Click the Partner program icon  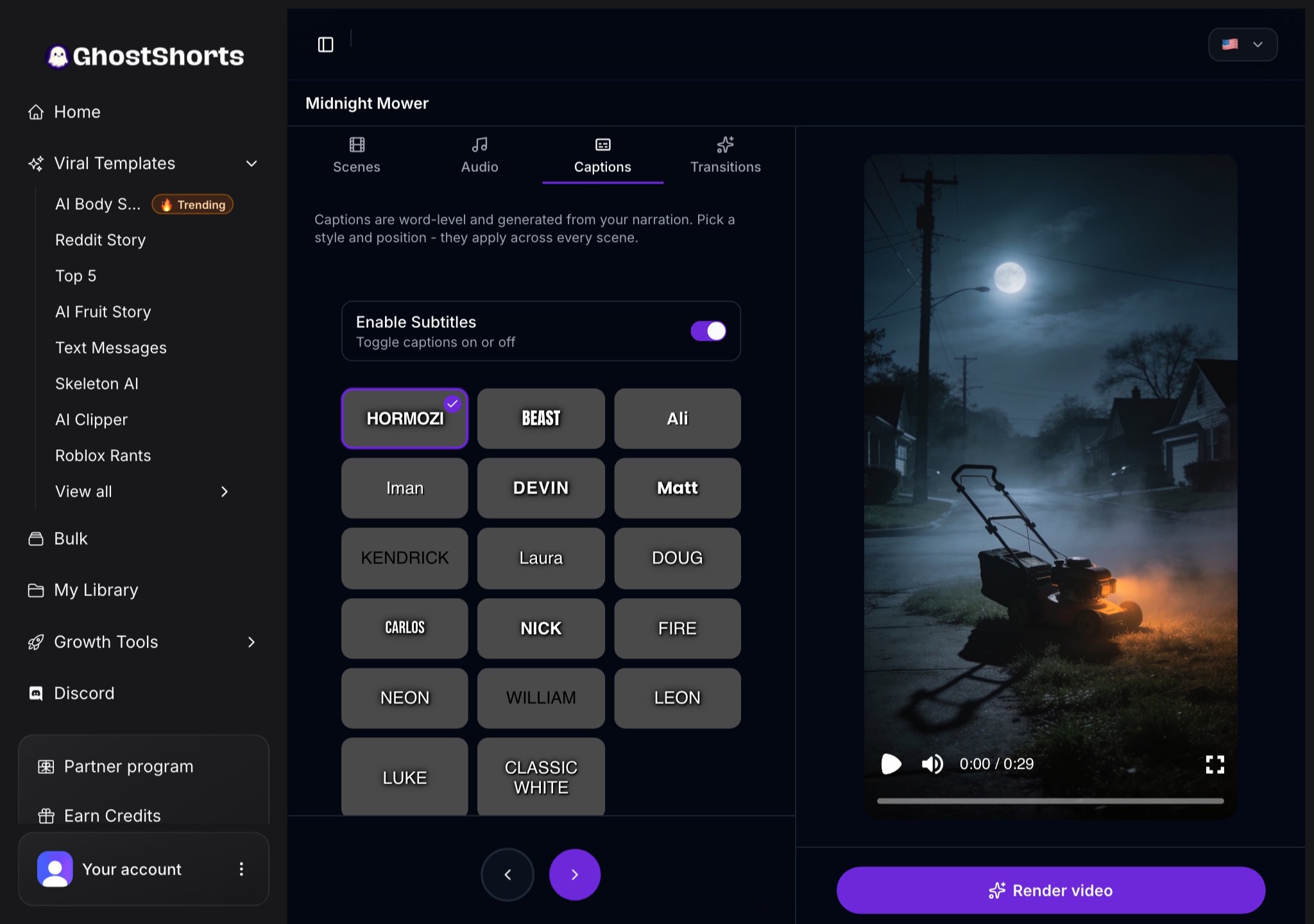[x=46, y=766]
